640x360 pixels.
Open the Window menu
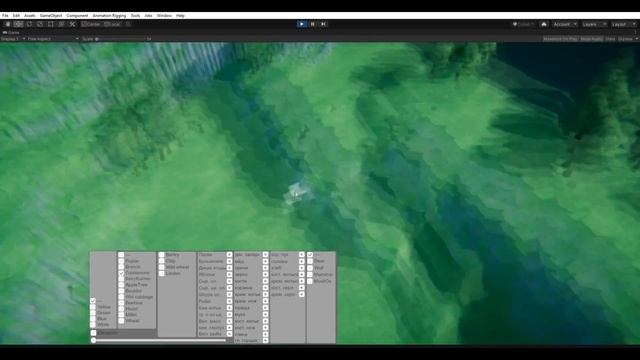coord(164,16)
